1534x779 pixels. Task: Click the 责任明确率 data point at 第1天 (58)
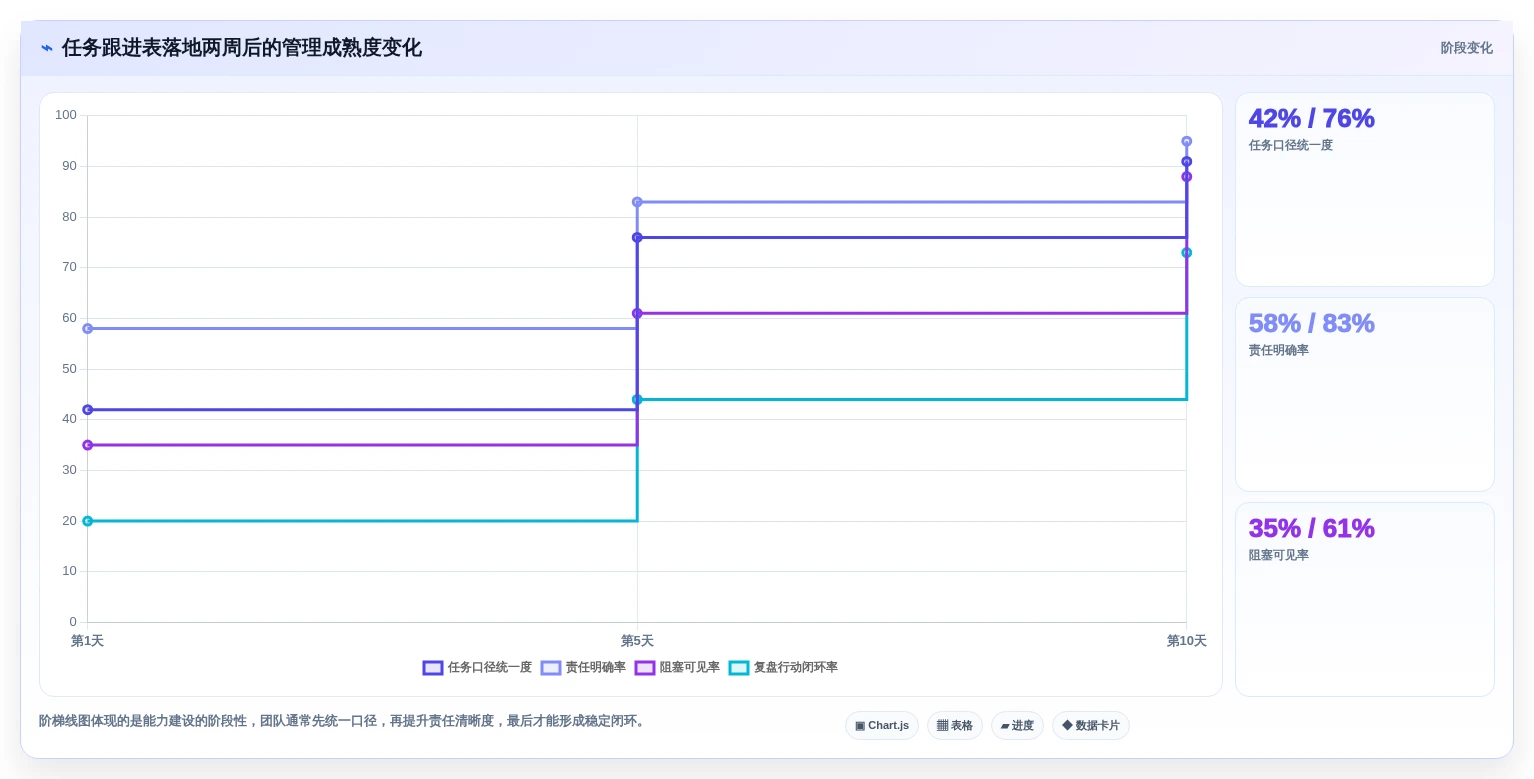(88, 328)
